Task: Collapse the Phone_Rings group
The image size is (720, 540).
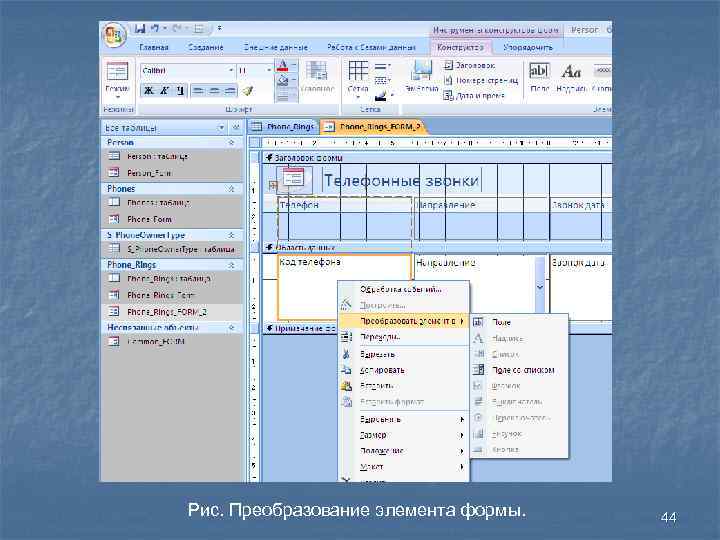Action: (x=231, y=265)
